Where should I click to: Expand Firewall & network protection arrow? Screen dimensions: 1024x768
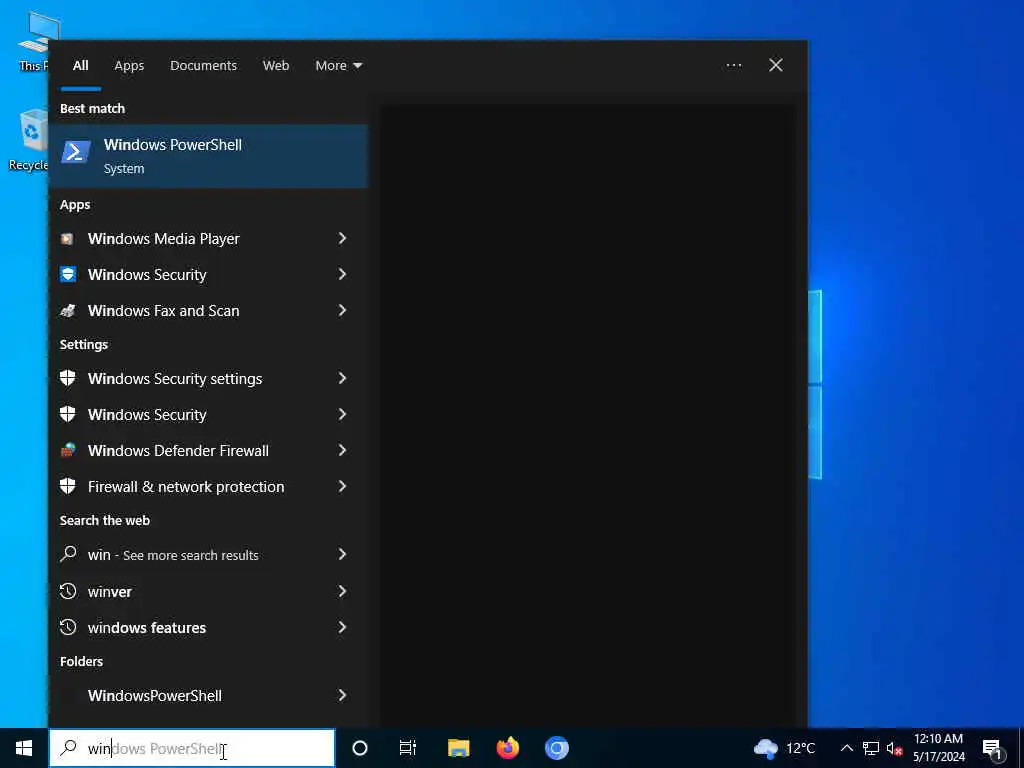click(x=342, y=486)
